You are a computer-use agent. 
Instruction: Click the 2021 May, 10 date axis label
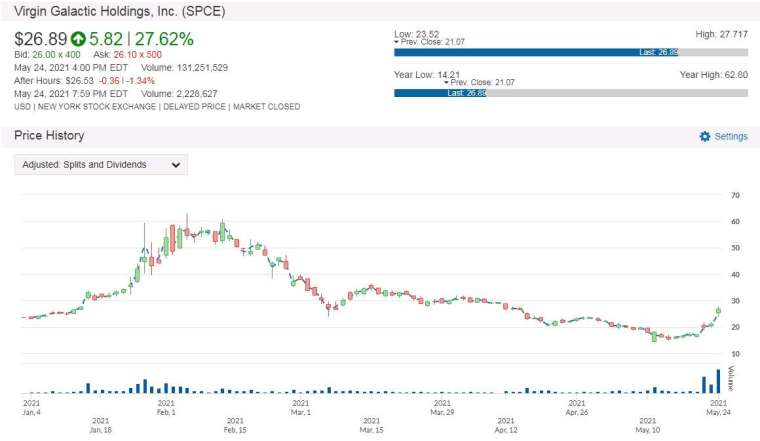[648, 425]
